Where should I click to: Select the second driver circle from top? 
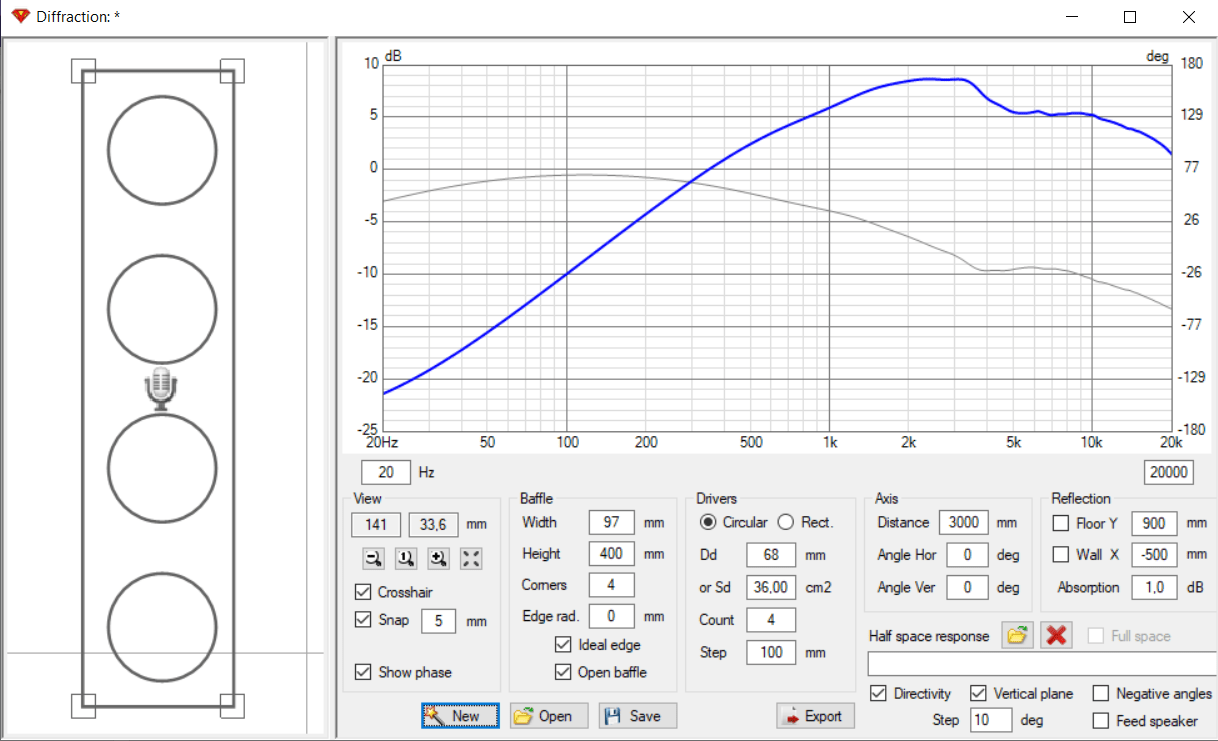tap(162, 308)
